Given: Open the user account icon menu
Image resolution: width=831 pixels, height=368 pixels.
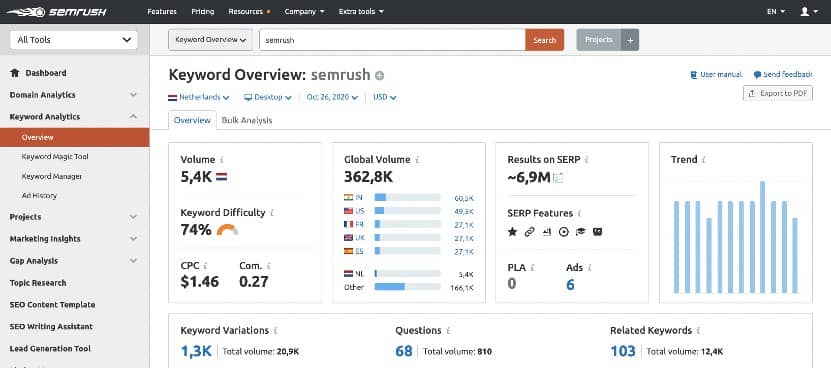Looking at the screenshot, I should pyautogui.click(x=808, y=11).
